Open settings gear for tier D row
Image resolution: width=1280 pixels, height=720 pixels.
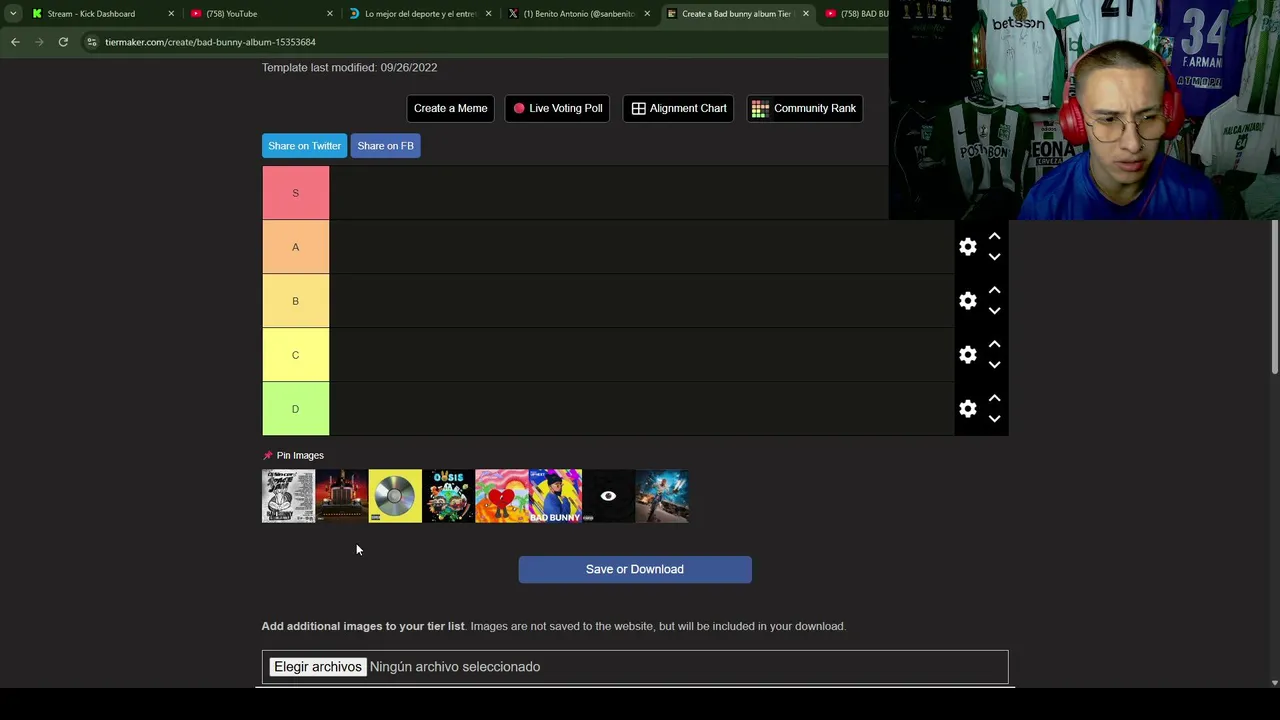coord(967,409)
